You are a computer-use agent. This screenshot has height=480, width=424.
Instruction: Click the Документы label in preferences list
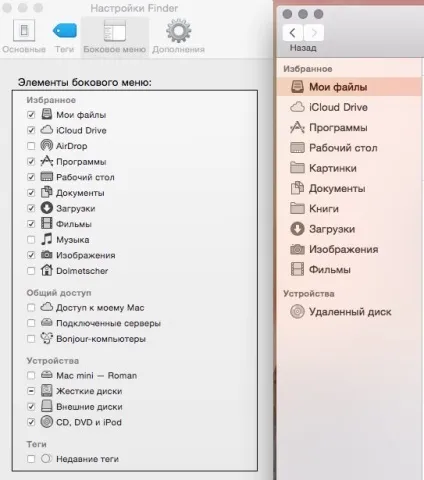[80, 193]
